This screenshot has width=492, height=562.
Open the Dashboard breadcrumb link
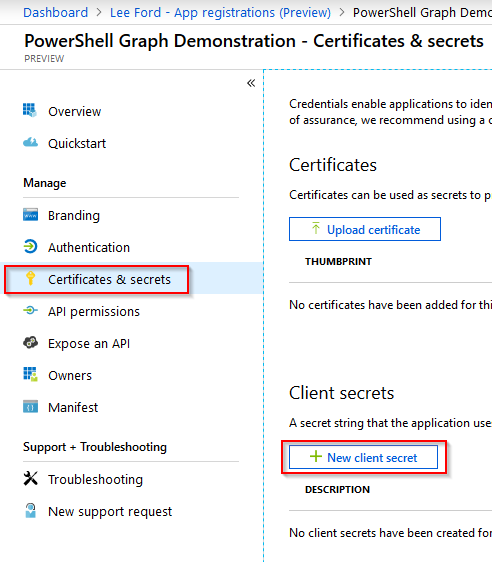56,13
